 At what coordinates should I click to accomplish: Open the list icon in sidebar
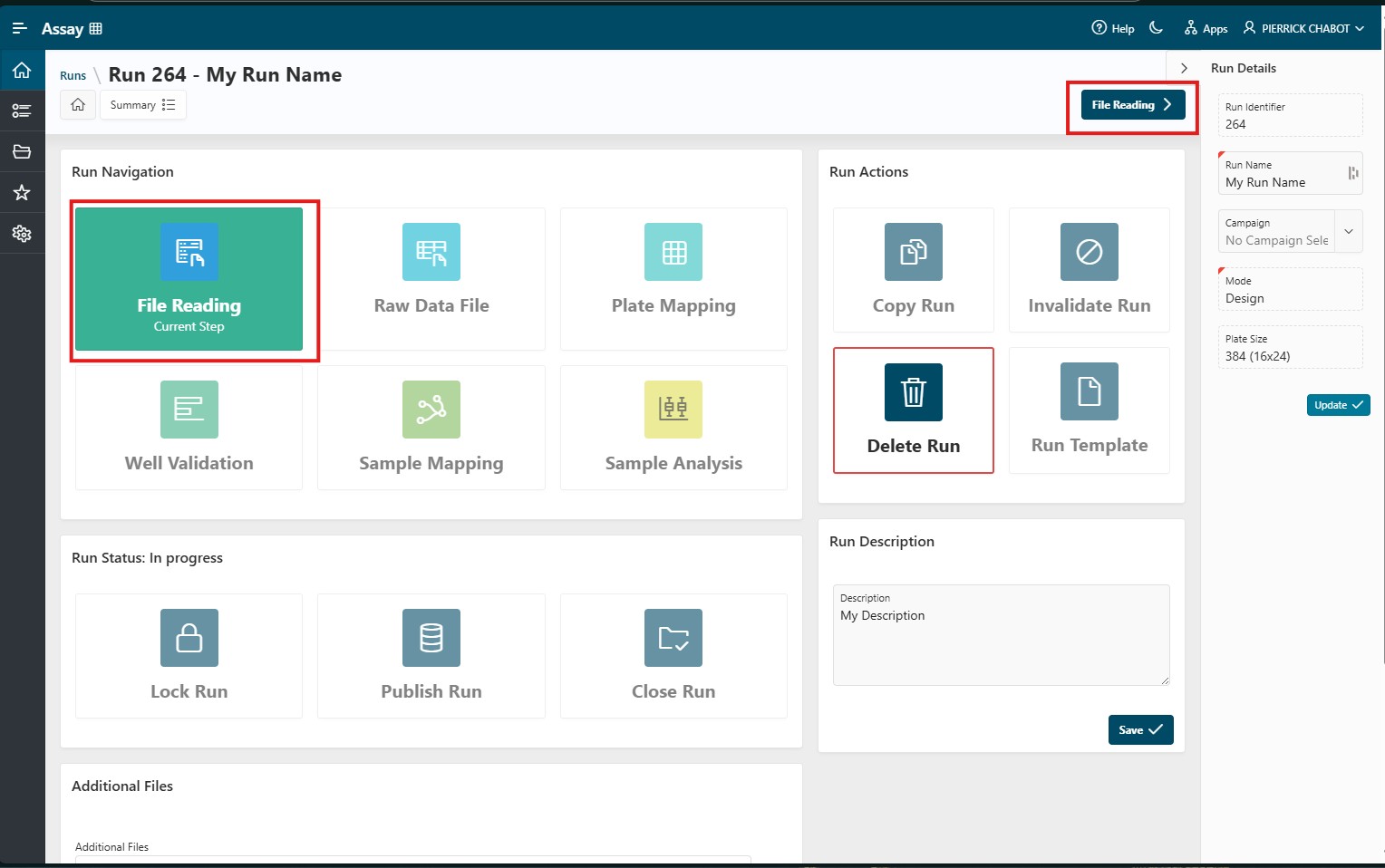pyautogui.click(x=22, y=111)
